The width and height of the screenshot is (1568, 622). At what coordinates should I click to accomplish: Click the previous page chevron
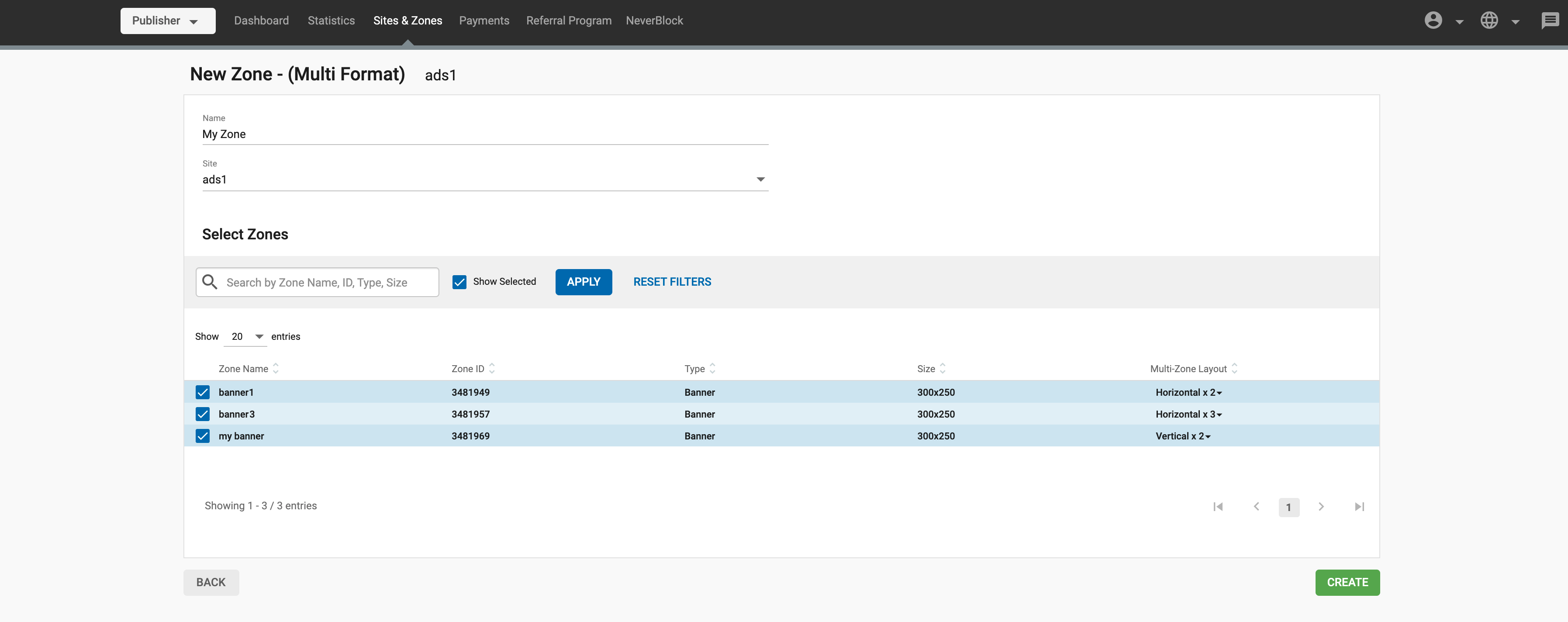(1256, 506)
